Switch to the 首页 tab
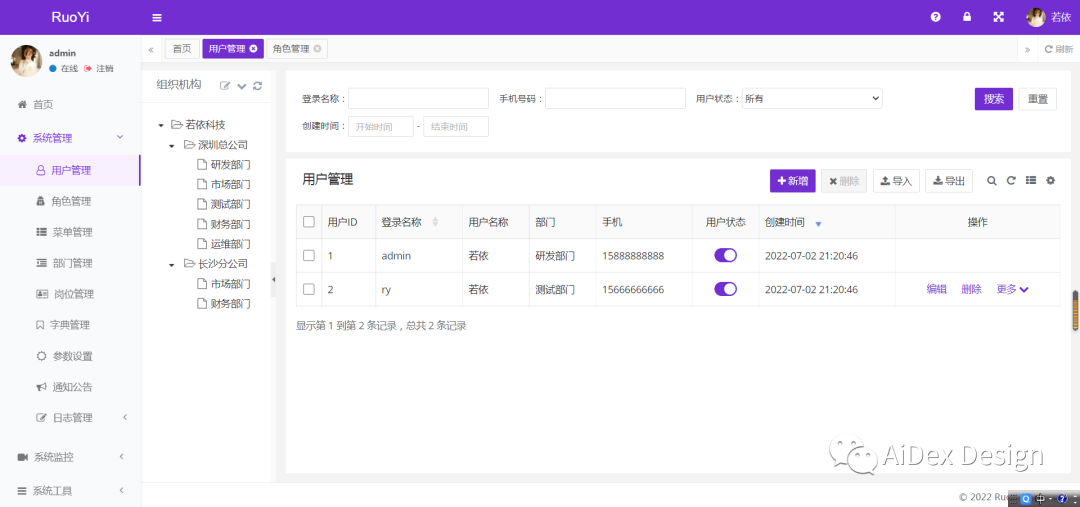 (182, 49)
